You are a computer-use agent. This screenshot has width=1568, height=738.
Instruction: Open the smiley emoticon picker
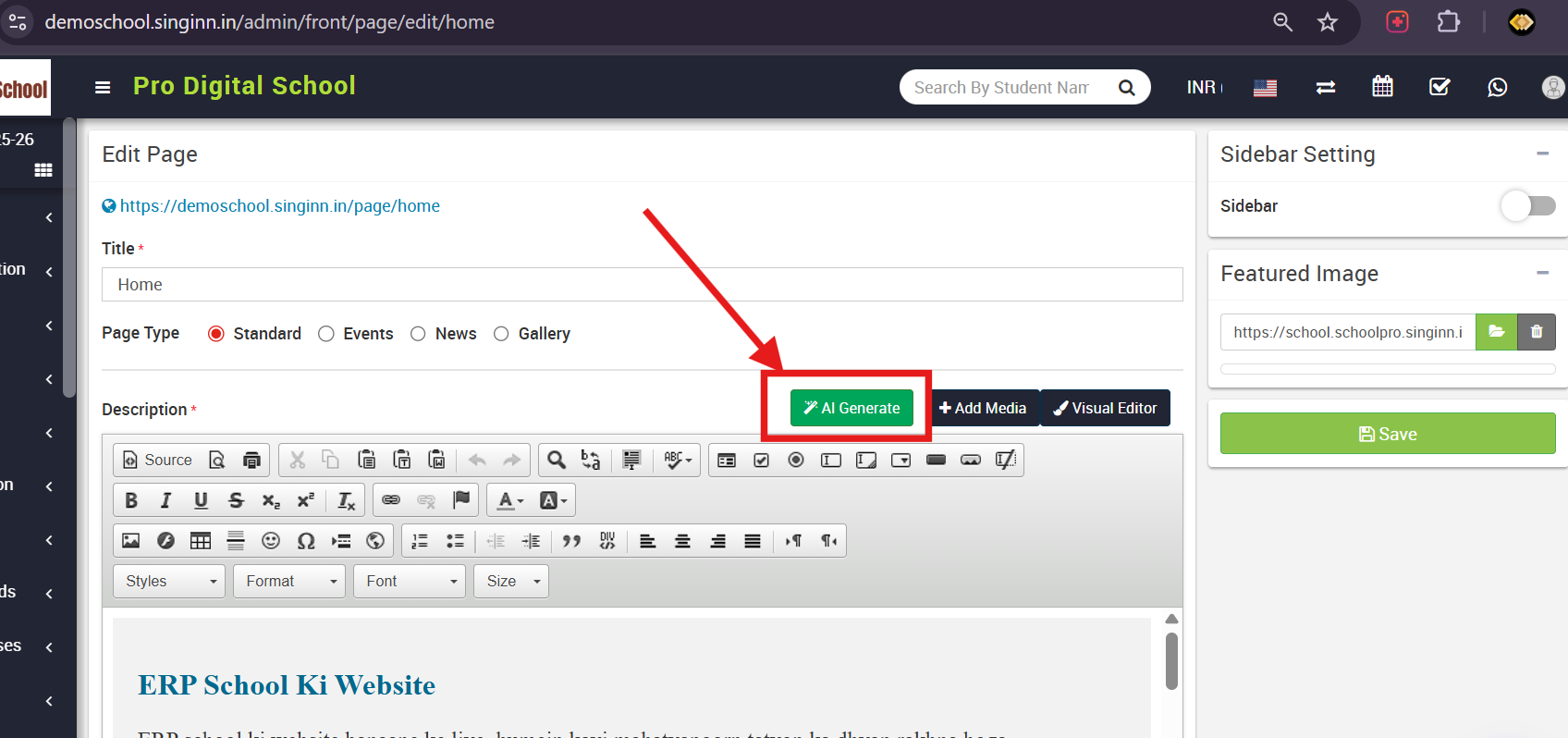(x=270, y=541)
